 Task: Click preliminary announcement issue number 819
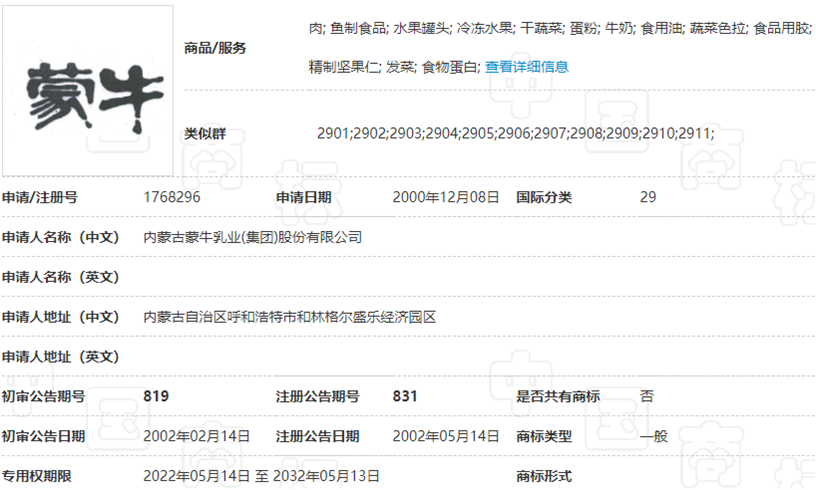pos(156,396)
